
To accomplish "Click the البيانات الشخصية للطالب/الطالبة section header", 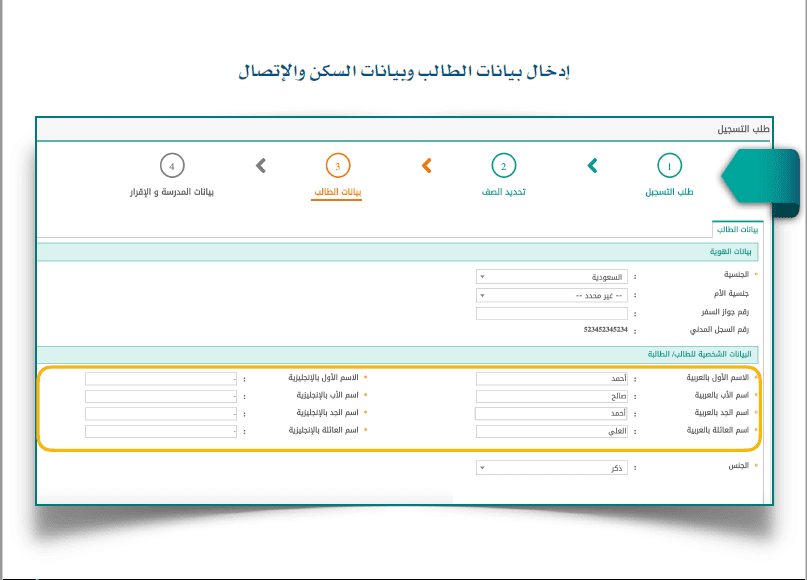I will 397,355.
